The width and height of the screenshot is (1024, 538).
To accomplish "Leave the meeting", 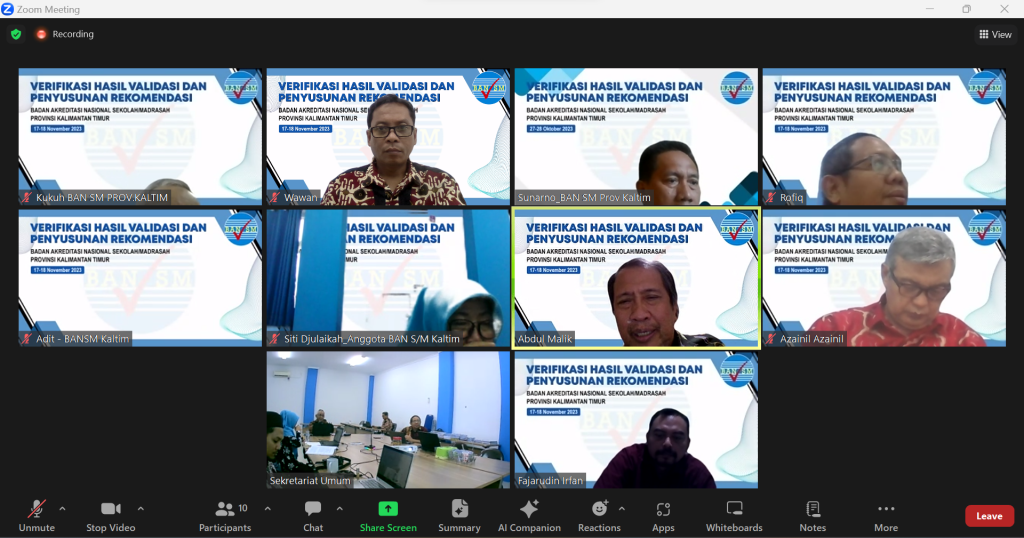I will (989, 516).
